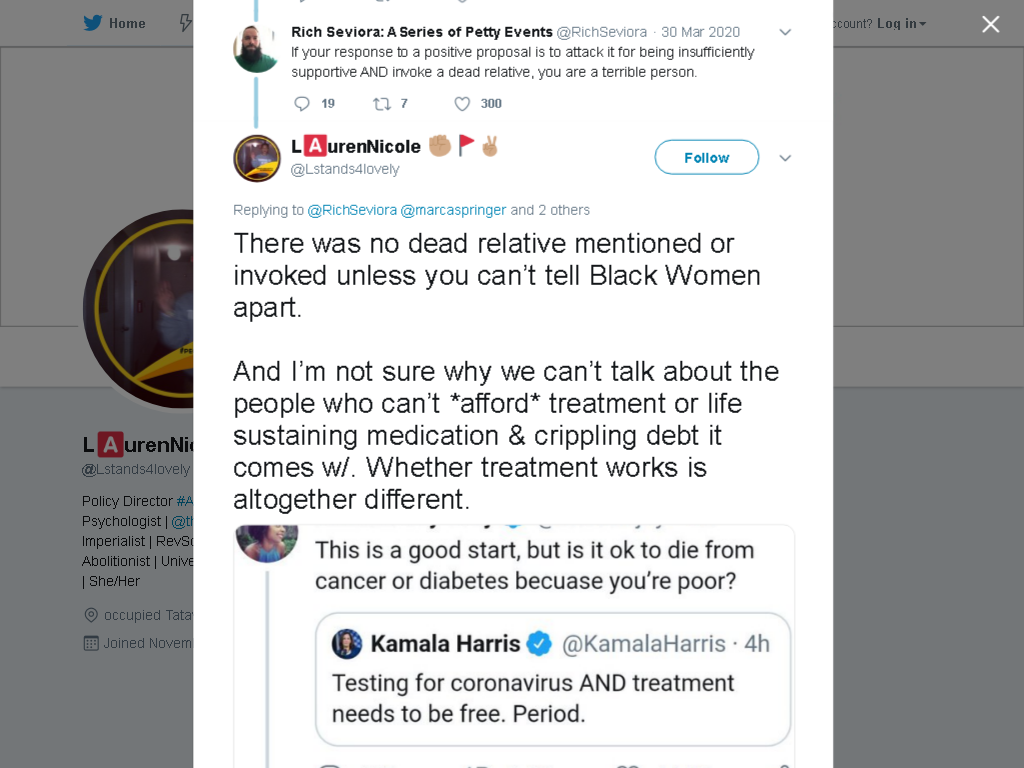Open Rich Seviora's profile picture
The image size is (1024, 768).
[x=257, y=49]
